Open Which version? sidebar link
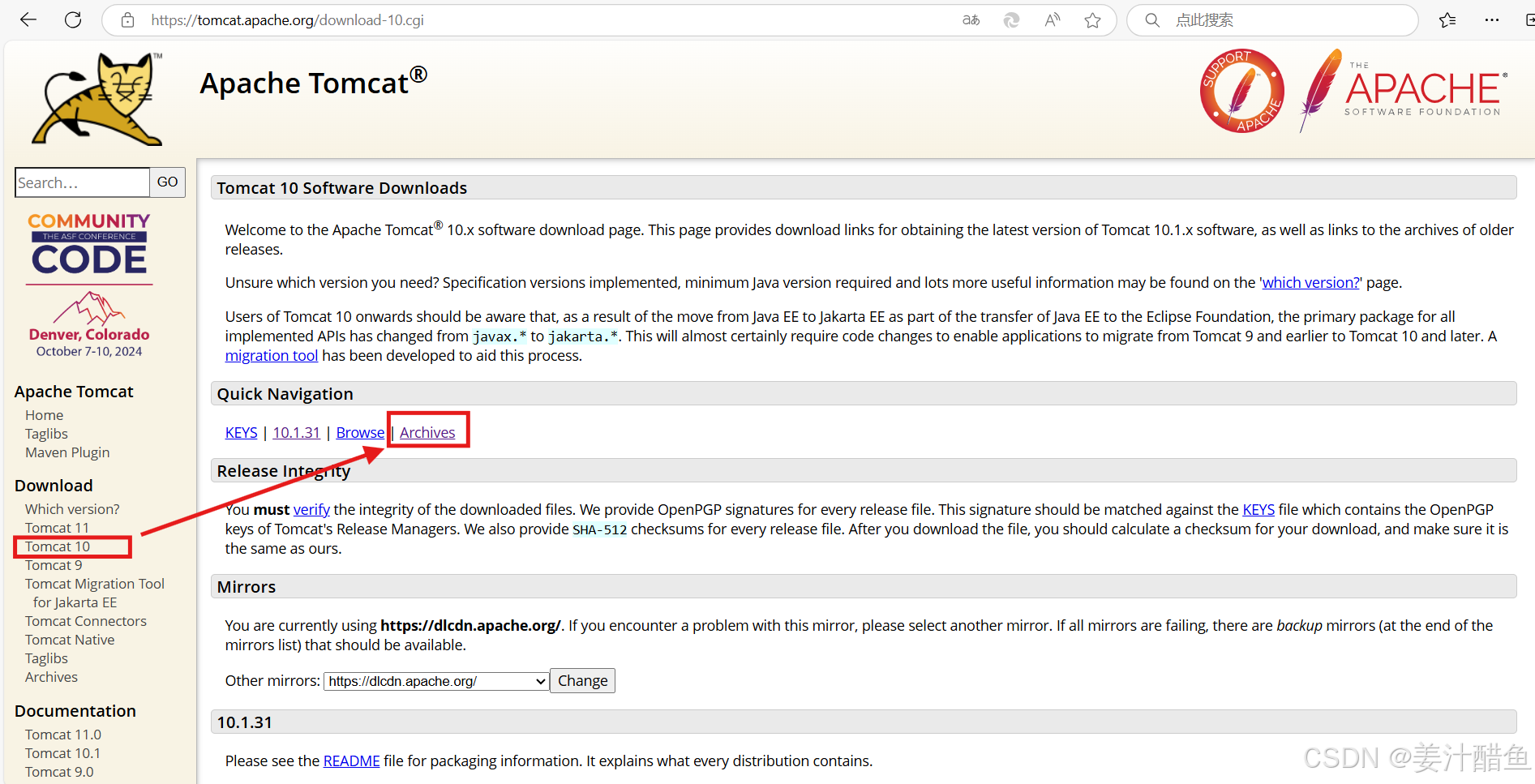The image size is (1535, 784). click(x=72, y=509)
